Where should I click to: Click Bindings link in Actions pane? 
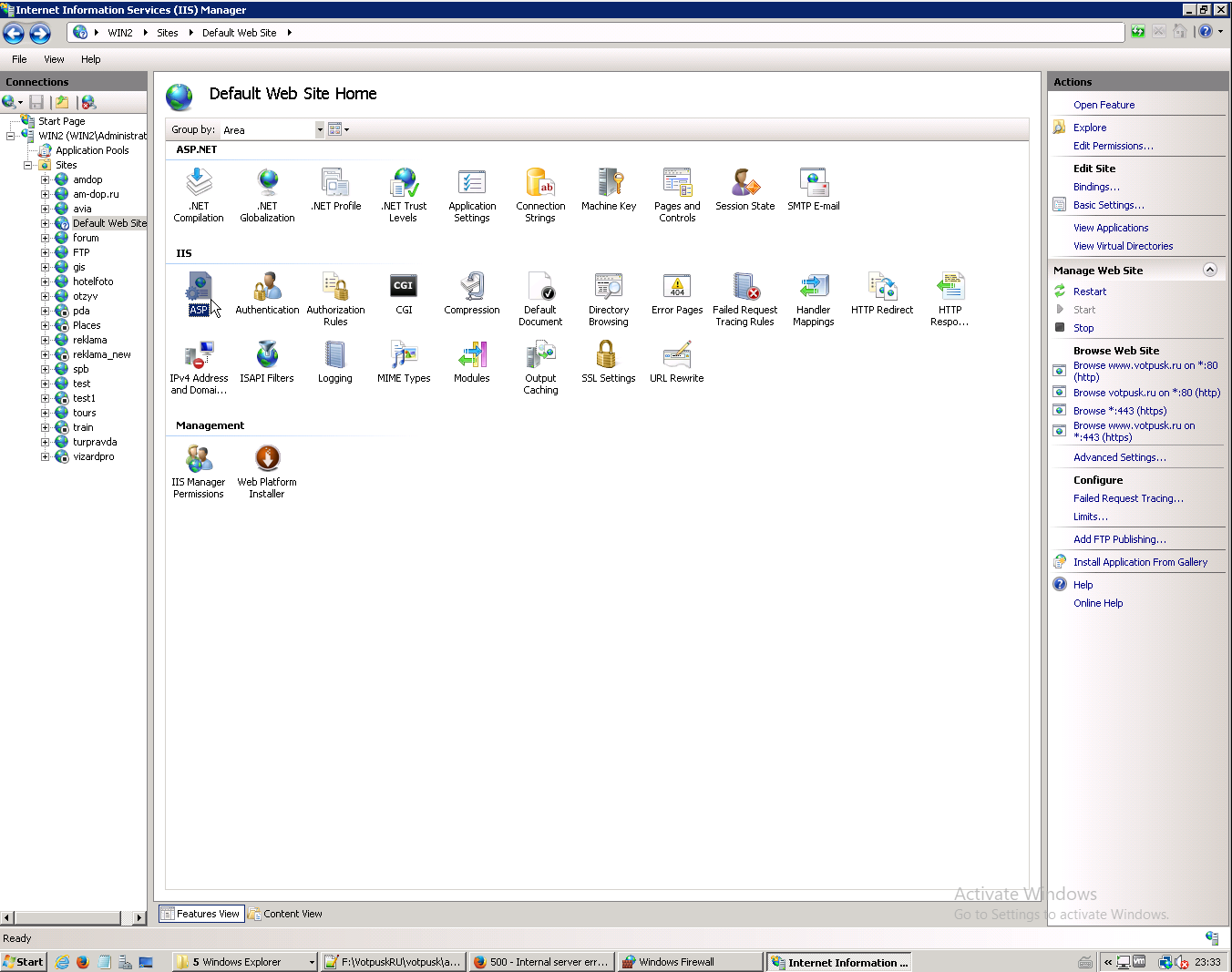click(x=1096, y=187)
